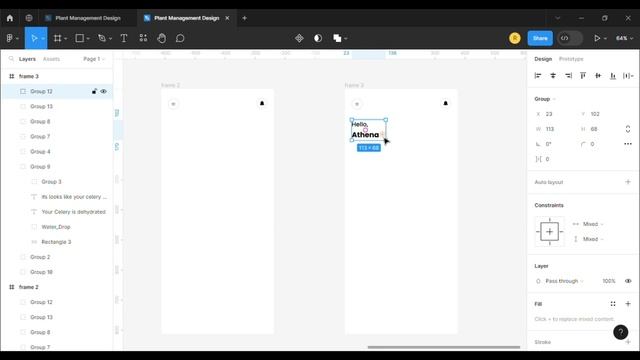
Task: Open the Pass through blend mode dropdown
Action: (x=564, y=281)
